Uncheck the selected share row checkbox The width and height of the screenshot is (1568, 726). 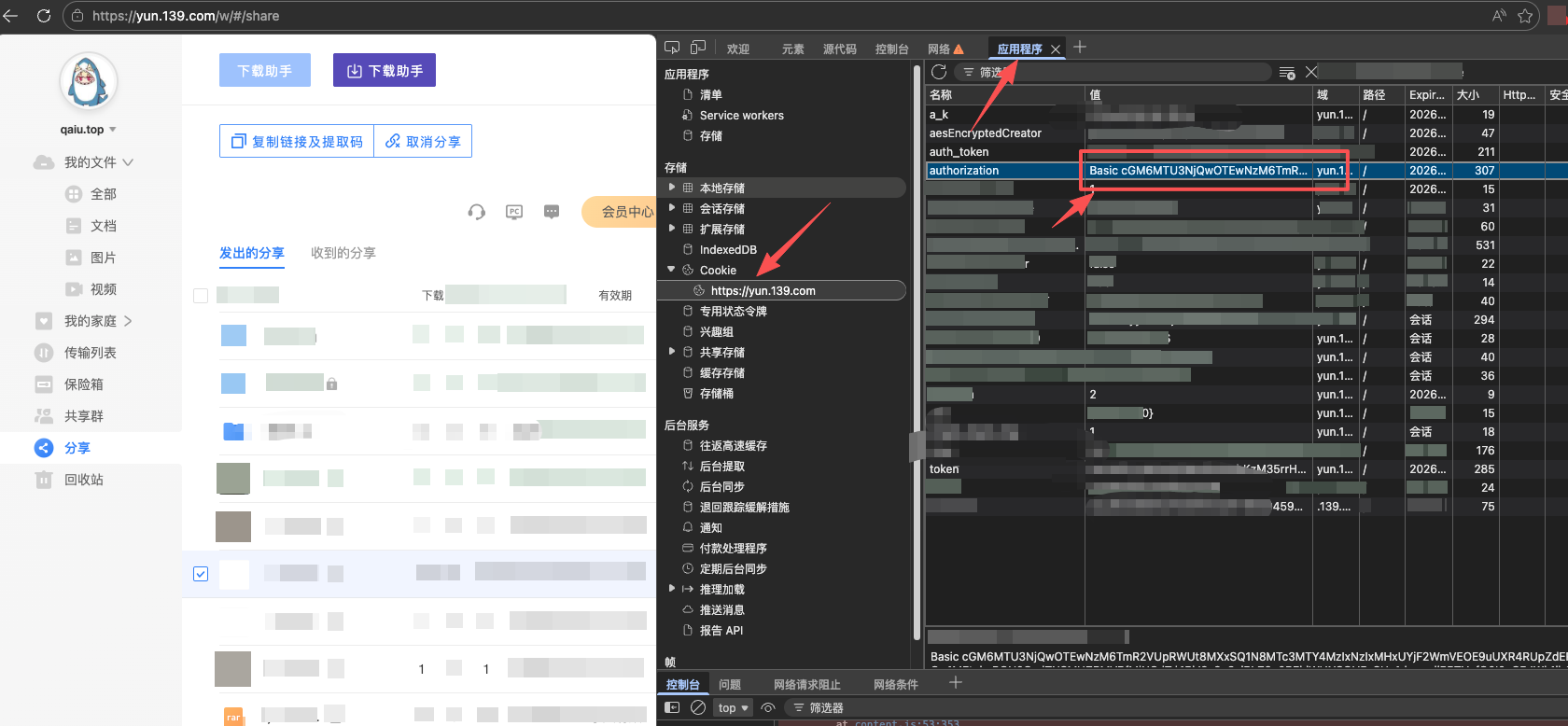click(201, 574)
